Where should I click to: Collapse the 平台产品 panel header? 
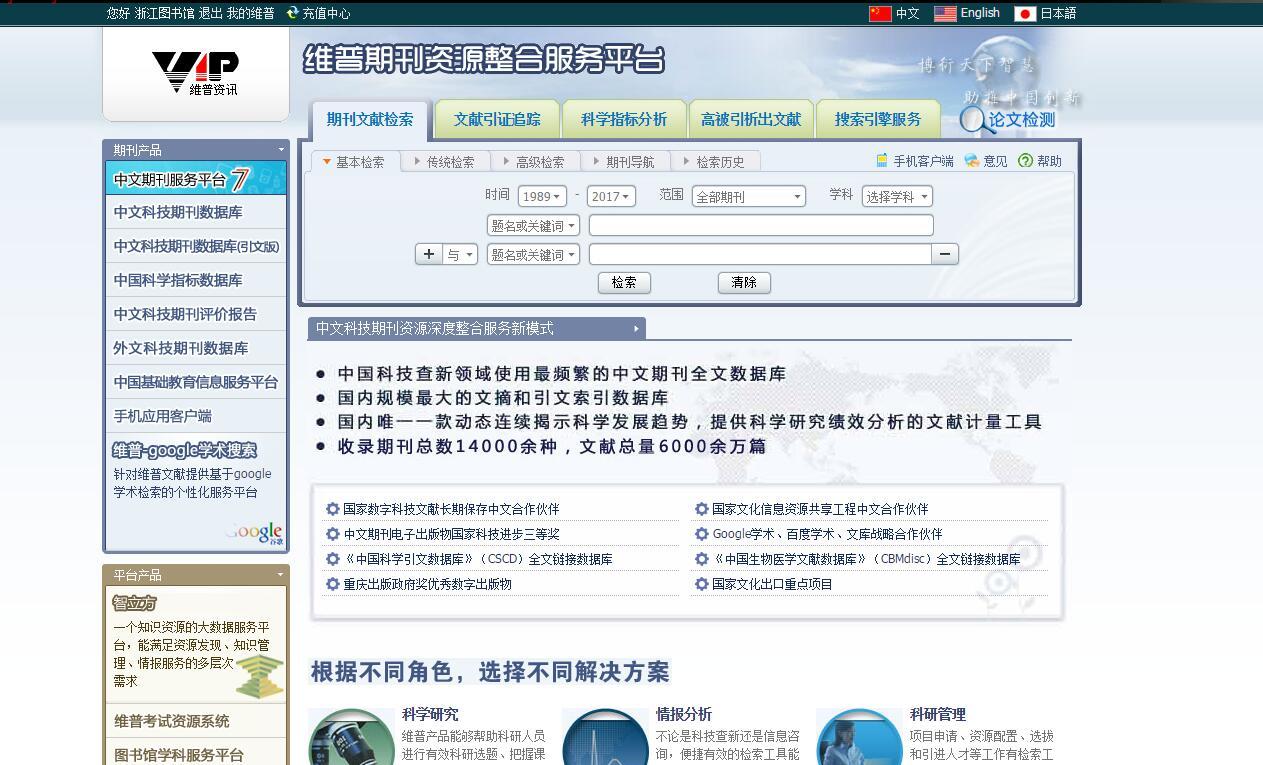point(196,575)
